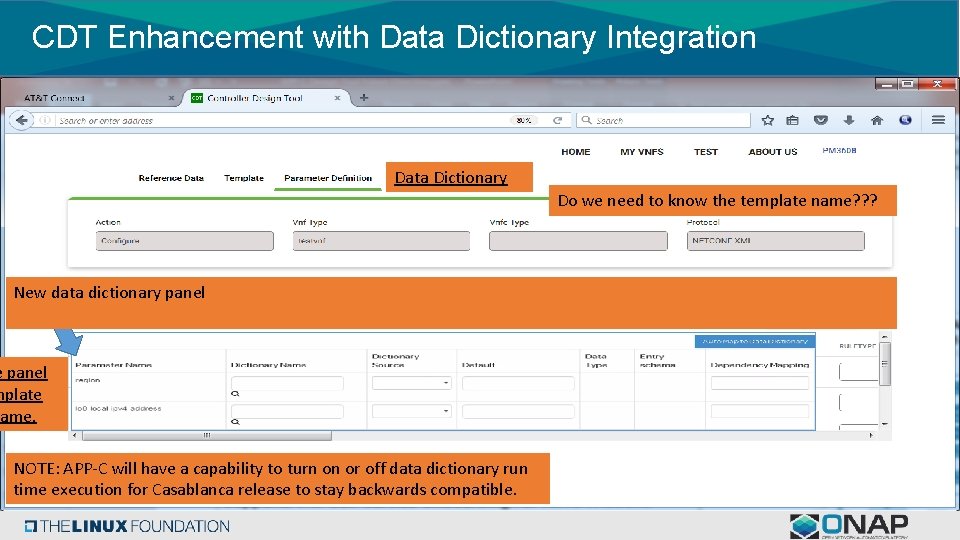Go back with the browser back arrow
This screenshot has width=960, height=540.
[21, 120]
